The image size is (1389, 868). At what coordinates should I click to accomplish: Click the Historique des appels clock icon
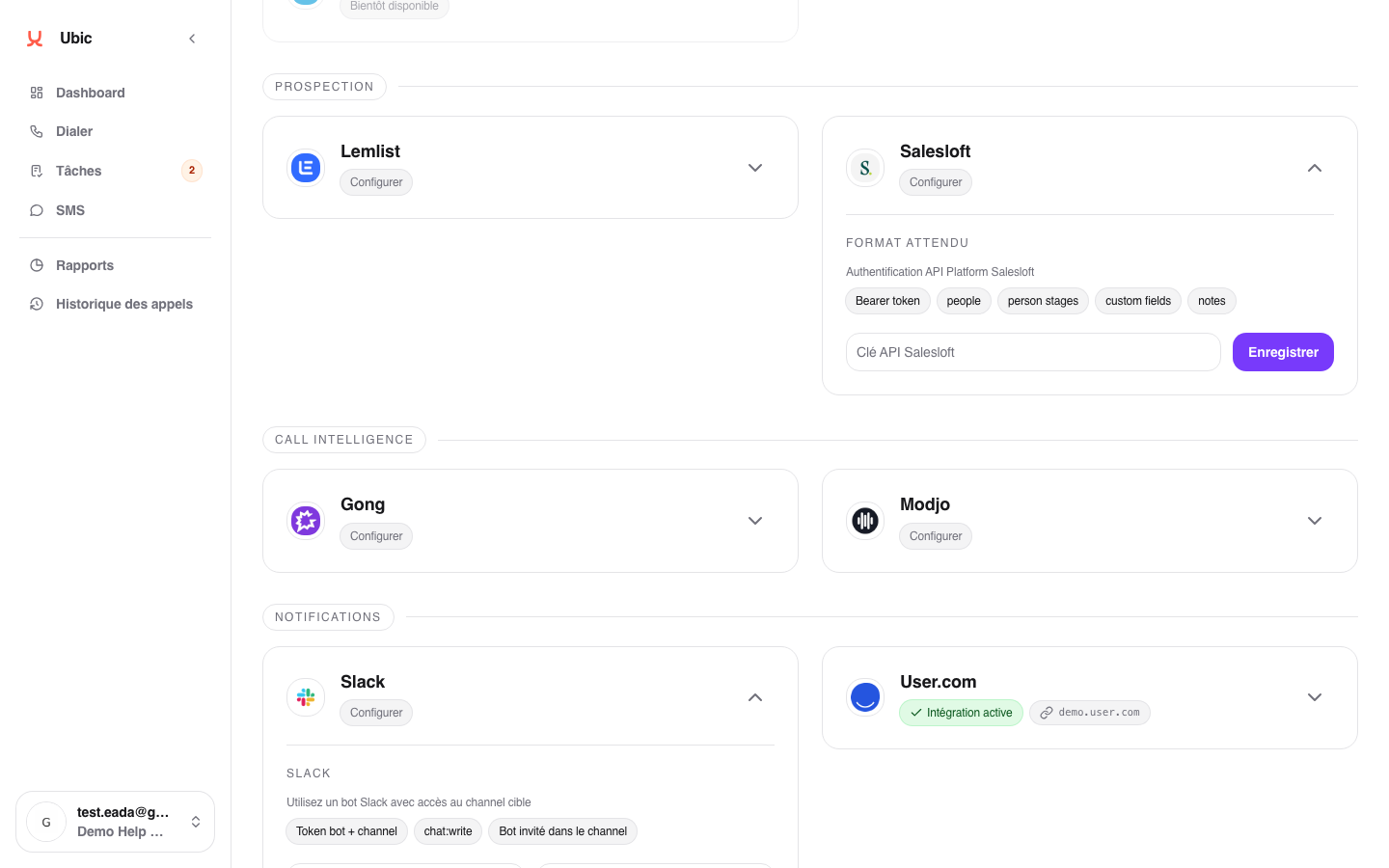[x=37, y=304]
